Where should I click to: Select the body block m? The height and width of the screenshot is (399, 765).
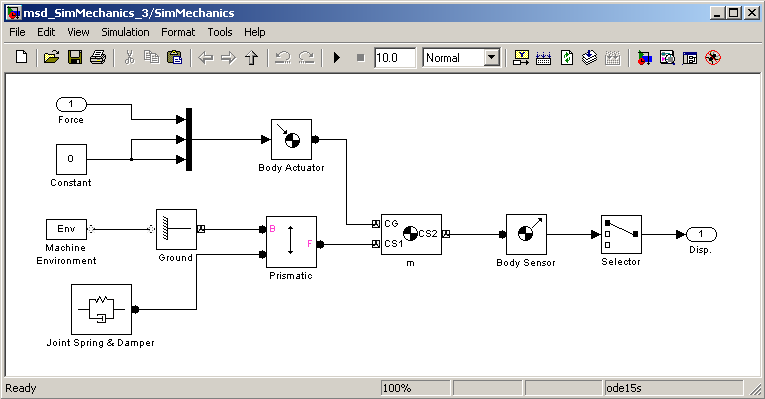pos(411,234)
